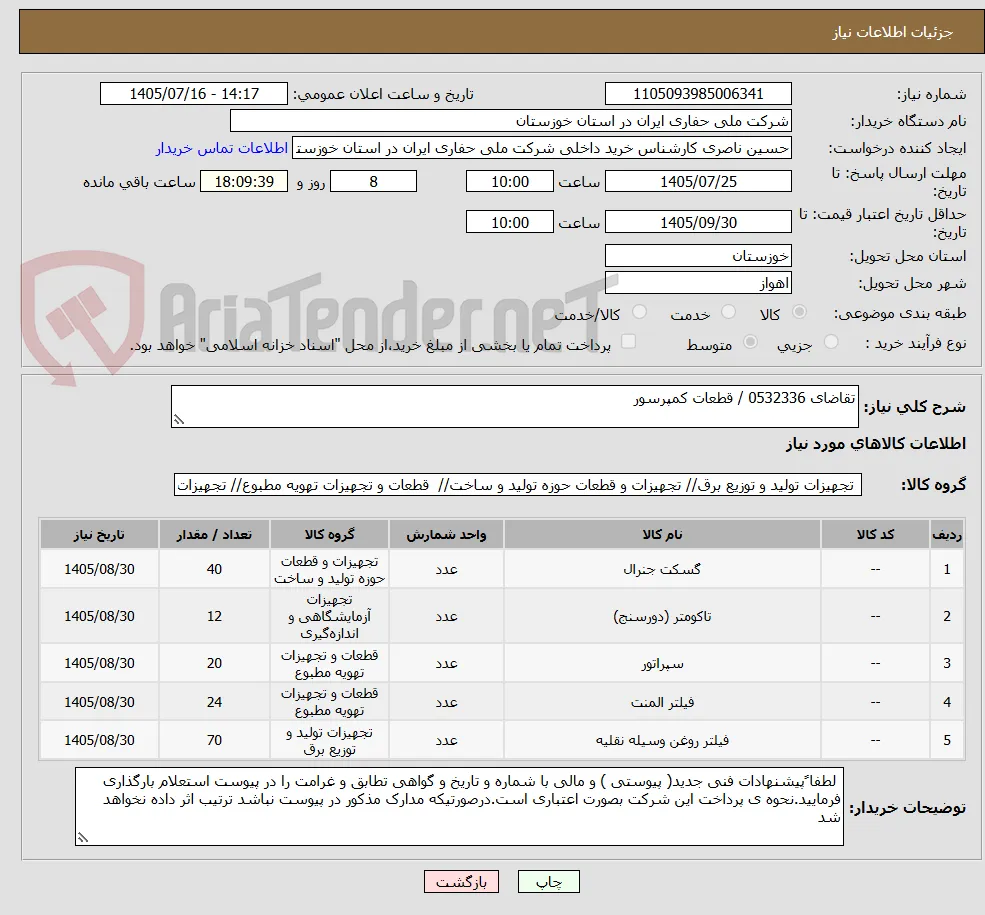Click the item name تاکومتر (دورسنج)
Viewport: 985px width, 915px height.
(x=662, y=616)
